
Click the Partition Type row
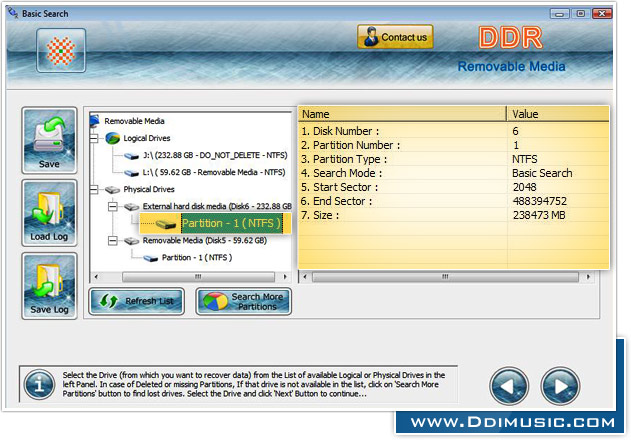pyautogui.click(x=454, y=159)
